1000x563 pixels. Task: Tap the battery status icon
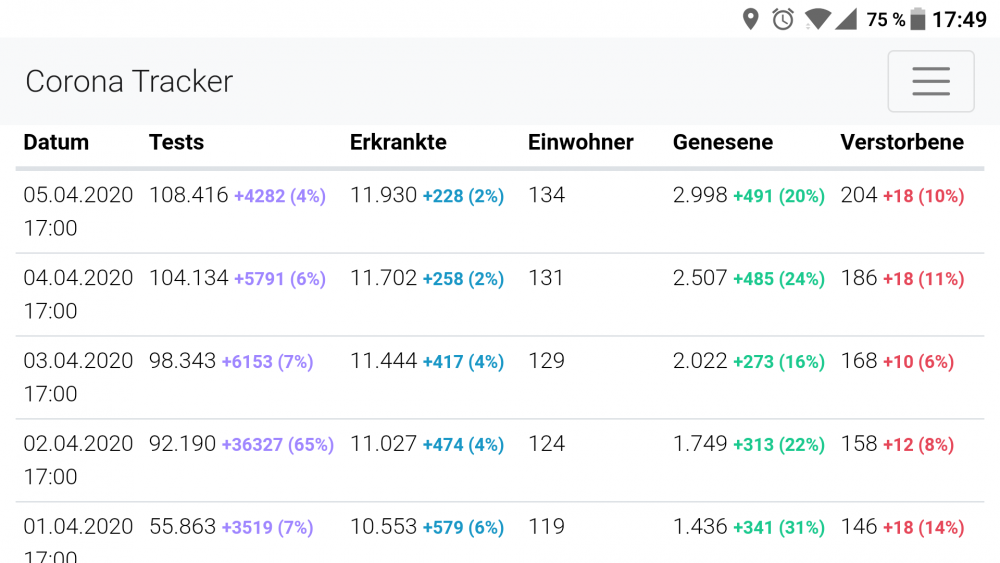coord(918,19)
